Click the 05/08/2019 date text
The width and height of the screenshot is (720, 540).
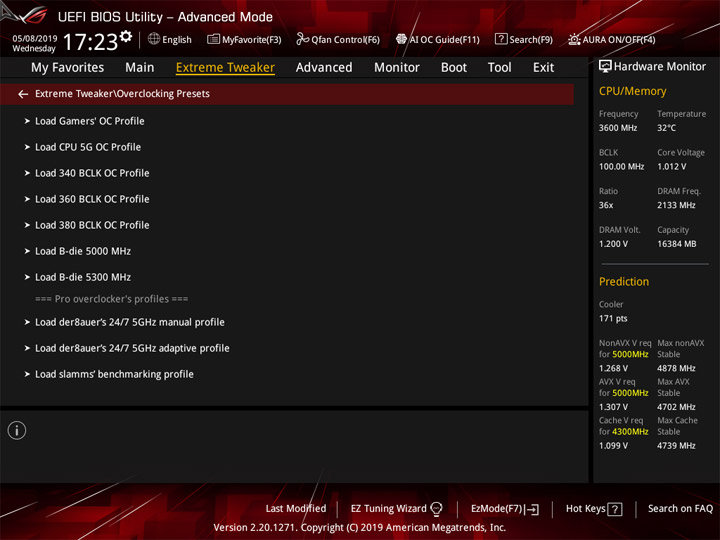point(34,39)
